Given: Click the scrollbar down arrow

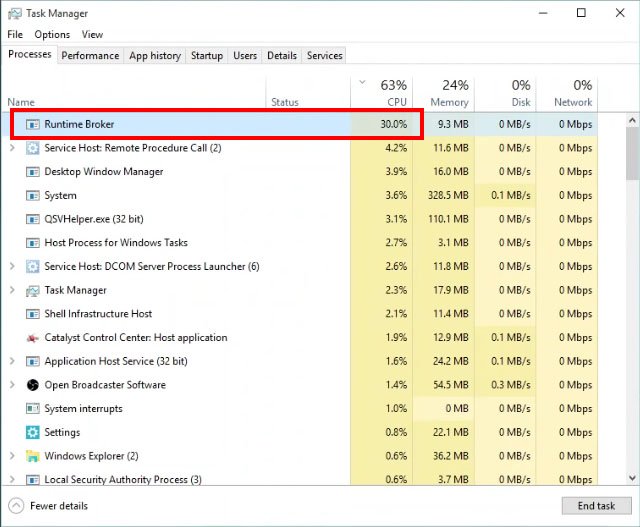Looking at the screenshot, I should point(632,478).
